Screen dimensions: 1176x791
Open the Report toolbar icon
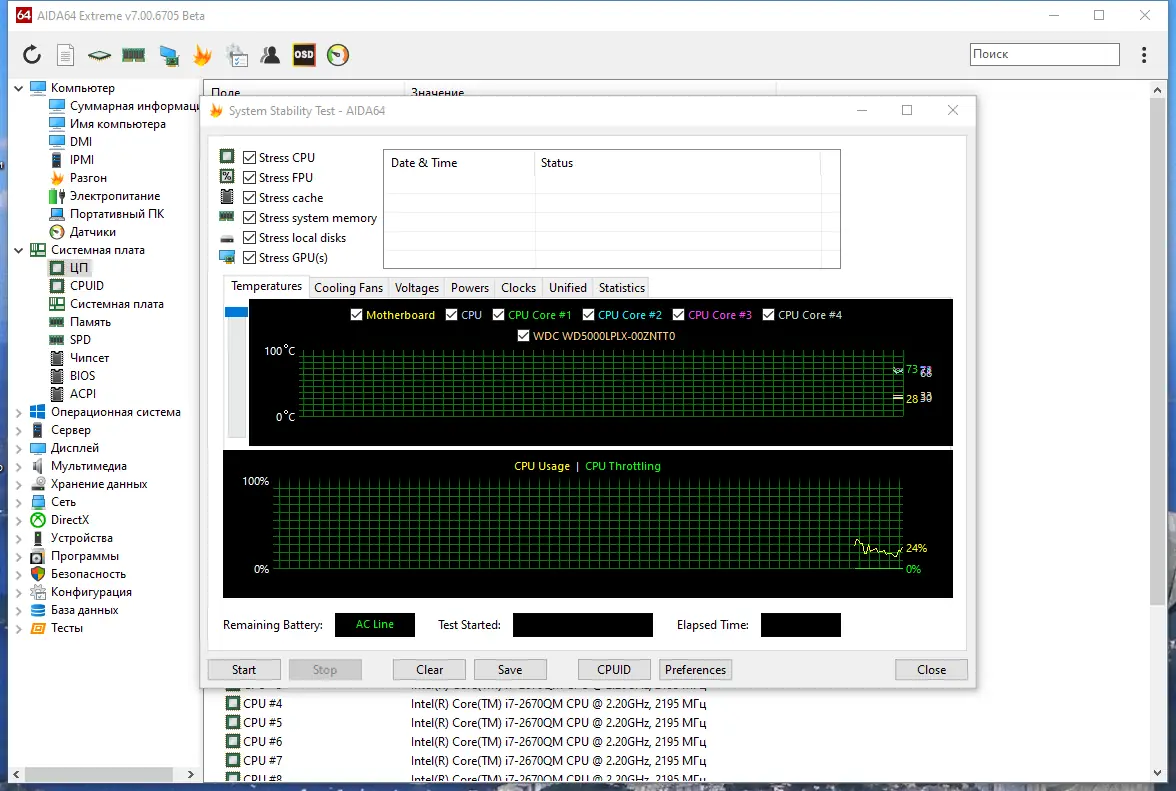[66, 55]
